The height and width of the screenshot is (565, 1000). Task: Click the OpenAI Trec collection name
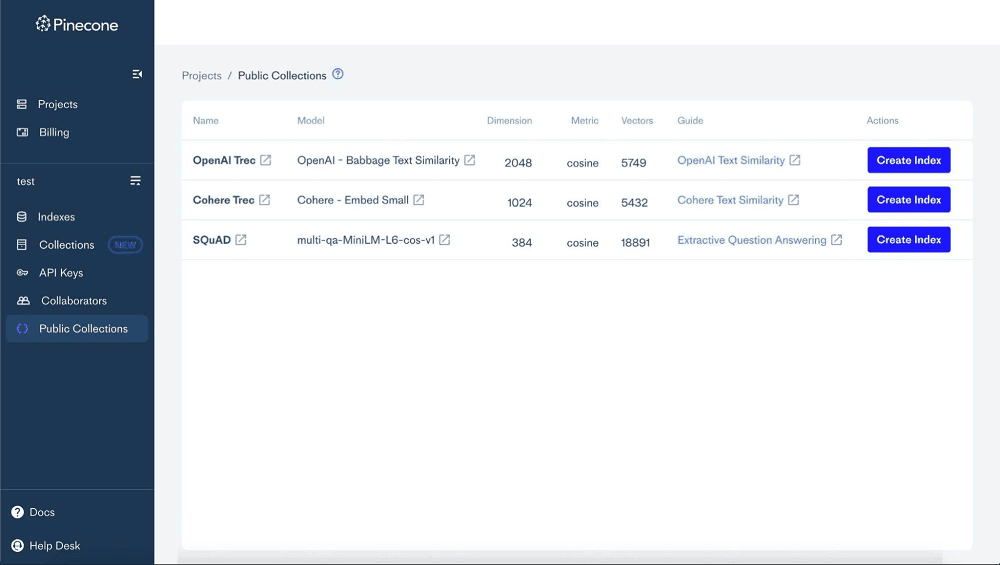pyautogui.click(x=224, y=160)
